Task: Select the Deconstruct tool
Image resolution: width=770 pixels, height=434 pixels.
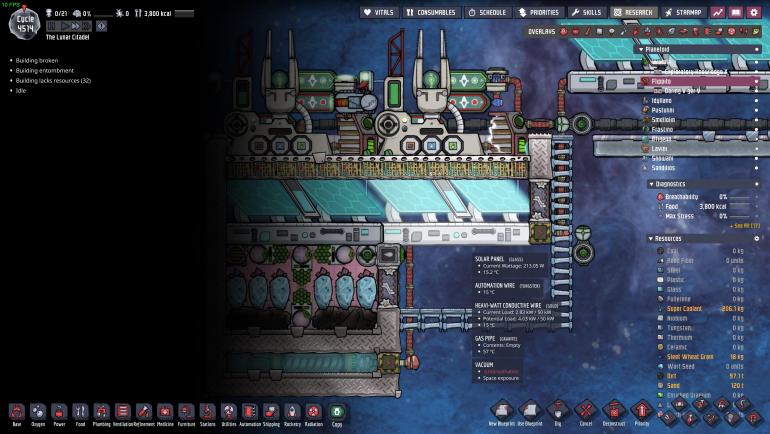Action: coord(614,412)
